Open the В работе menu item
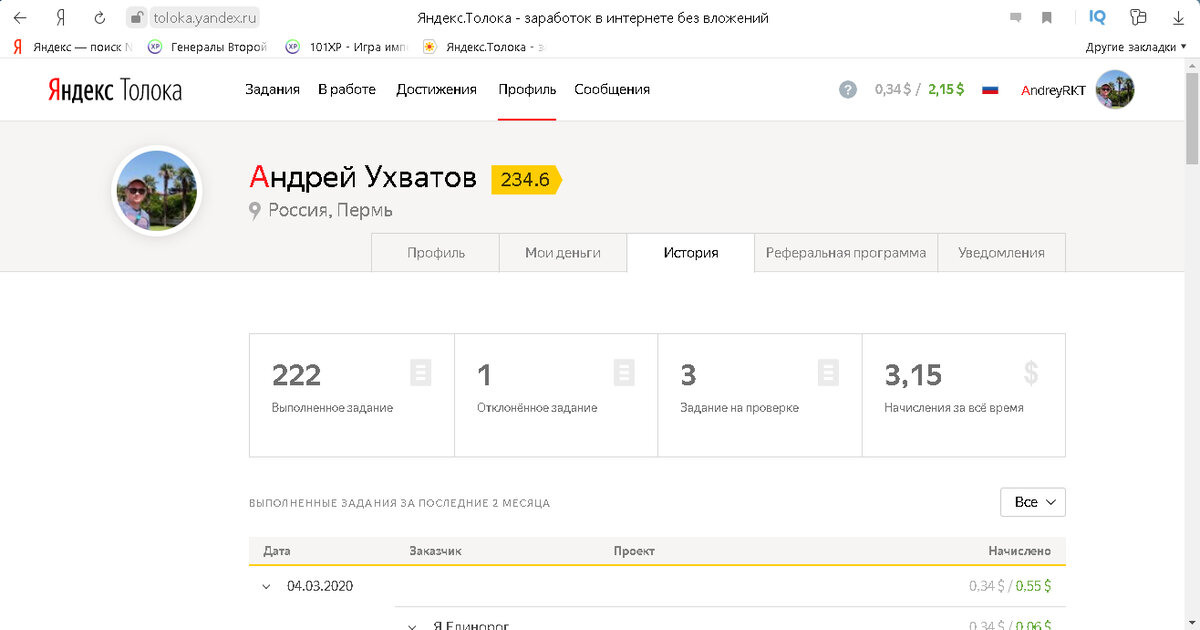Screen dimensions: 1200x630 [347, 89]
